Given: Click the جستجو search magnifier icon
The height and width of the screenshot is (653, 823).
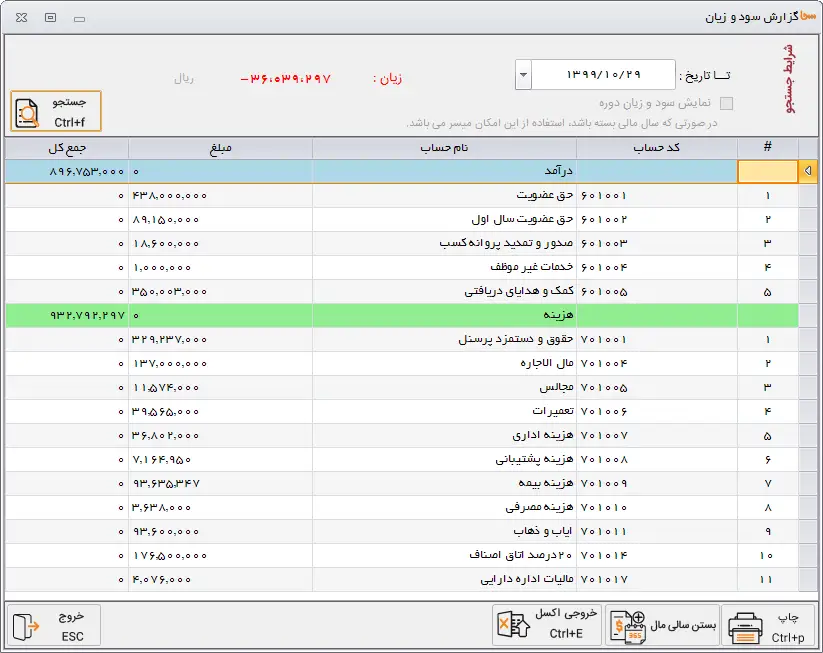Looking at the screenshot, I should click(29, 113).
